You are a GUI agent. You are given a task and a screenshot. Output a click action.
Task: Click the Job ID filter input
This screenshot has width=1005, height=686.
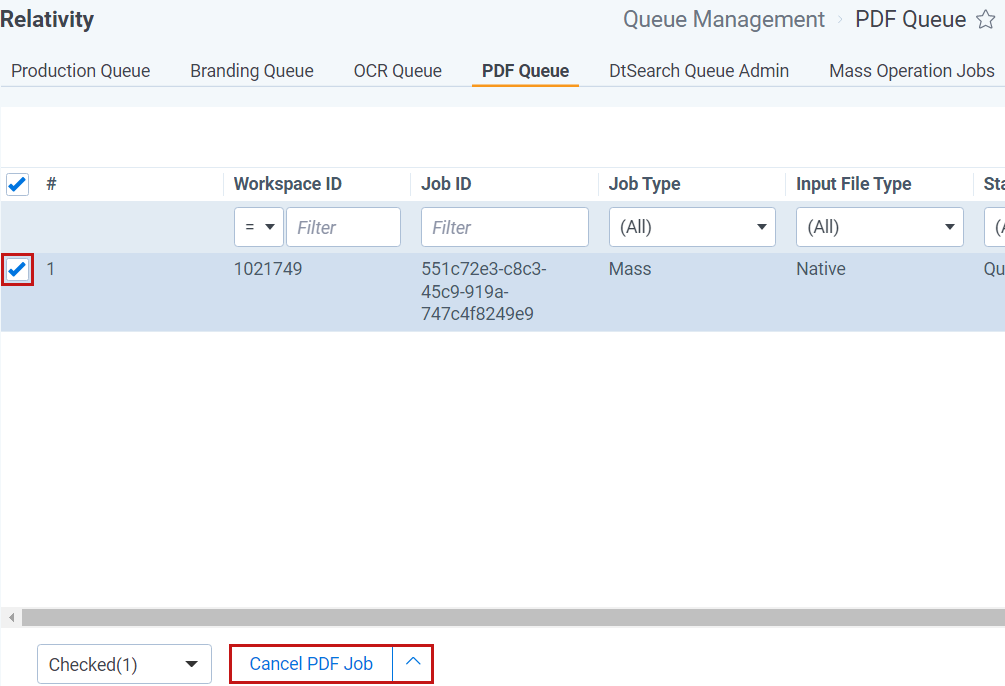504,227
